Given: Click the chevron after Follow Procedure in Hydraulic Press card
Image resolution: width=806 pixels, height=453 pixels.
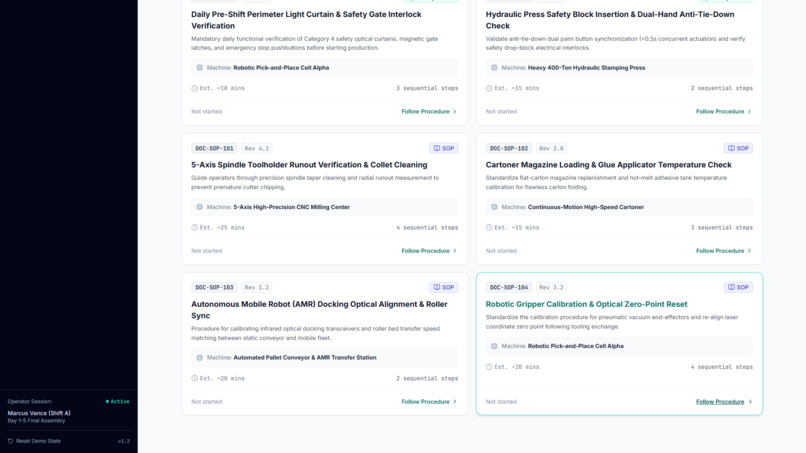Looking at the screenshot, I should 749,112.
